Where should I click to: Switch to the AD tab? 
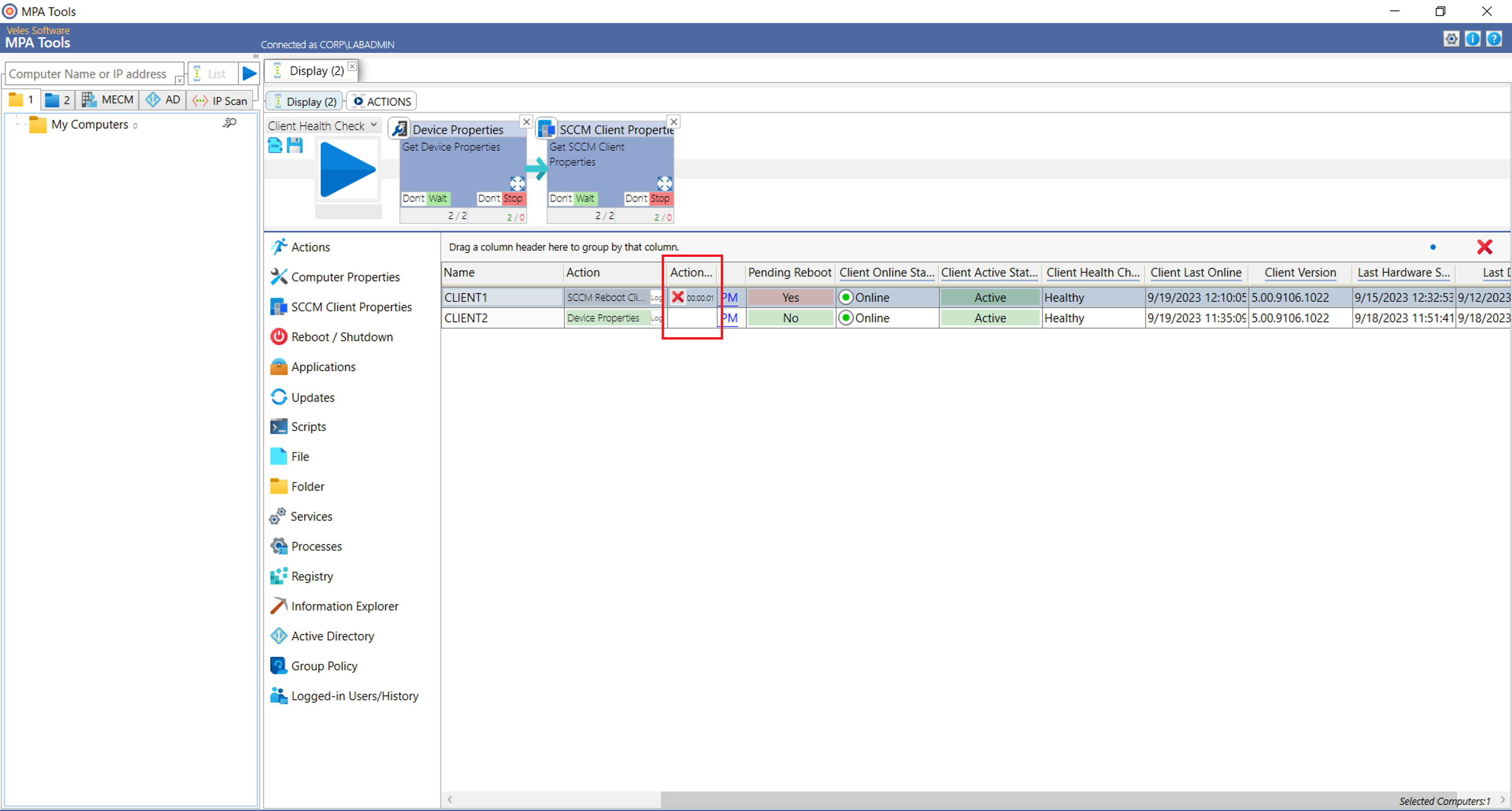click(163, 100)
